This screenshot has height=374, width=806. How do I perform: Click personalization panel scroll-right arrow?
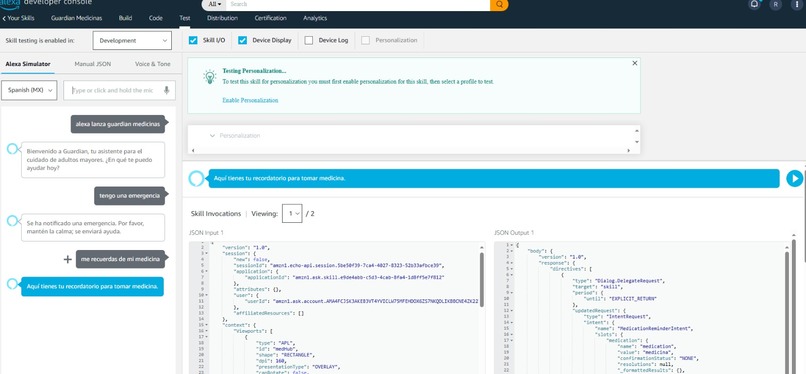[x=629, y=151]
